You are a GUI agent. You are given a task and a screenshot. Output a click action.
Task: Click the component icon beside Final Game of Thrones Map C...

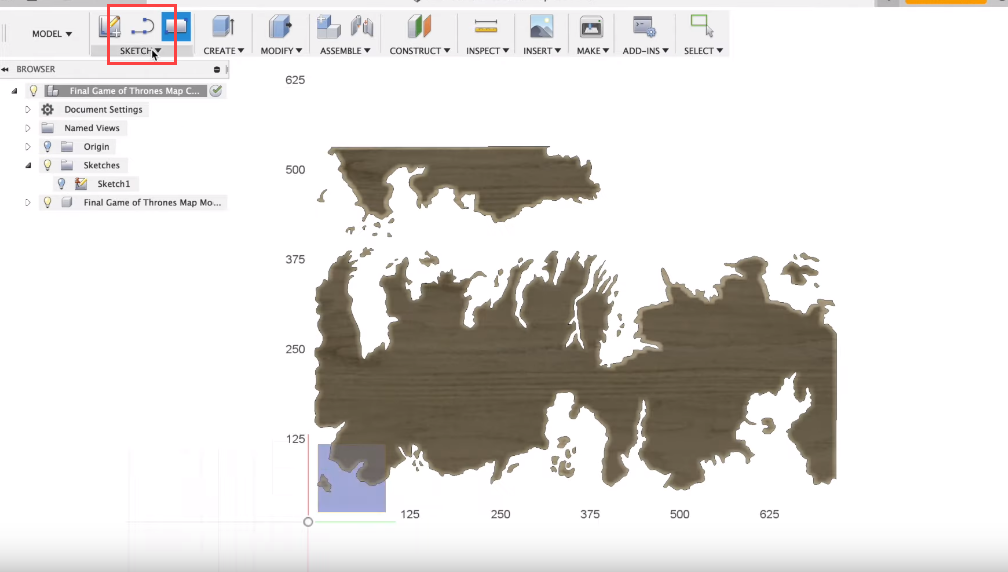click(53, 91)
